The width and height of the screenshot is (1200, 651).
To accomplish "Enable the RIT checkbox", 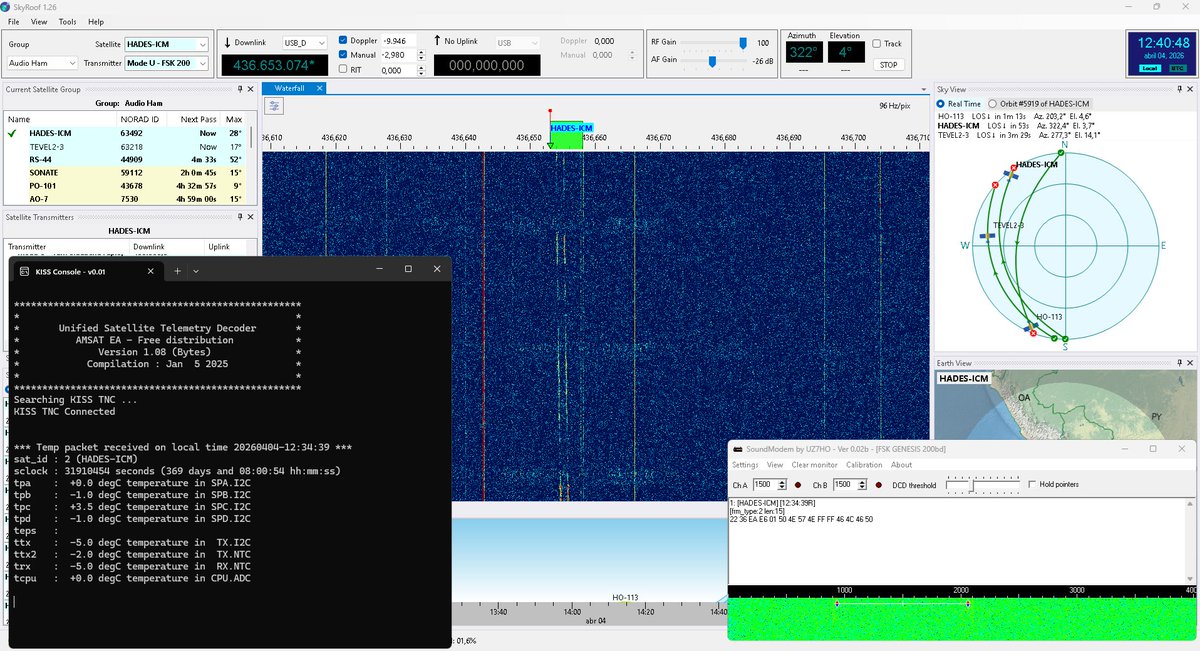I will [344, 69].
